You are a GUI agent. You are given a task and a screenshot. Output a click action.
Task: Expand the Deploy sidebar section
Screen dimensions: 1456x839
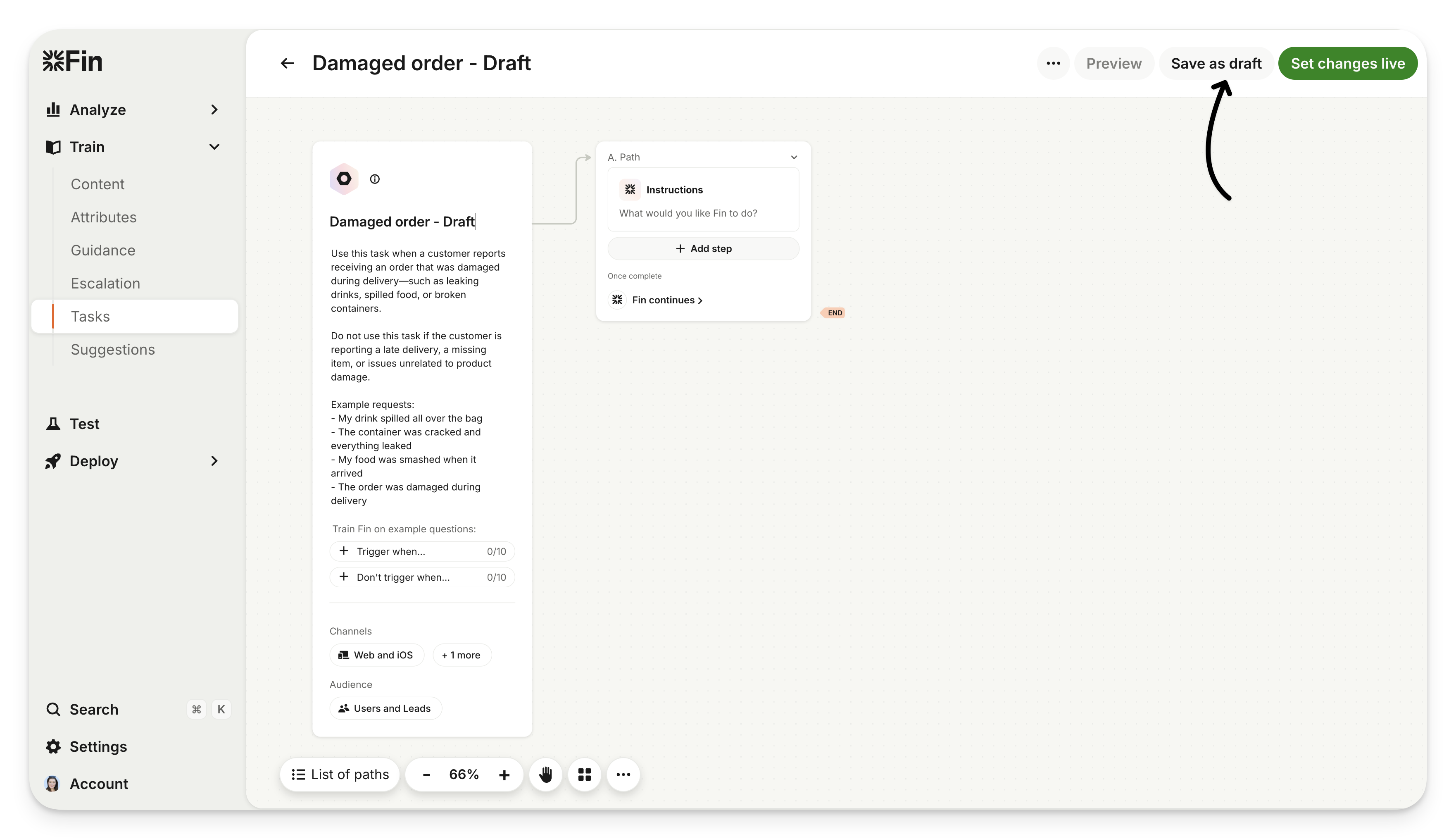(x=214, y=461)
